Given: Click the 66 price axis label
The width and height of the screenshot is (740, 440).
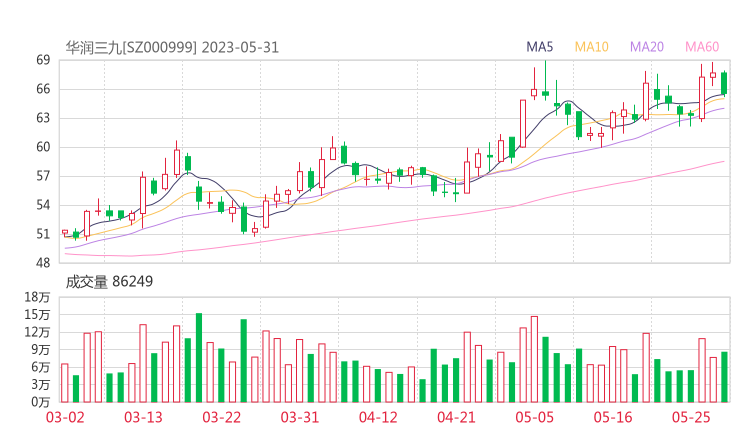Looking at the screenshot, I should pos(43,89).
